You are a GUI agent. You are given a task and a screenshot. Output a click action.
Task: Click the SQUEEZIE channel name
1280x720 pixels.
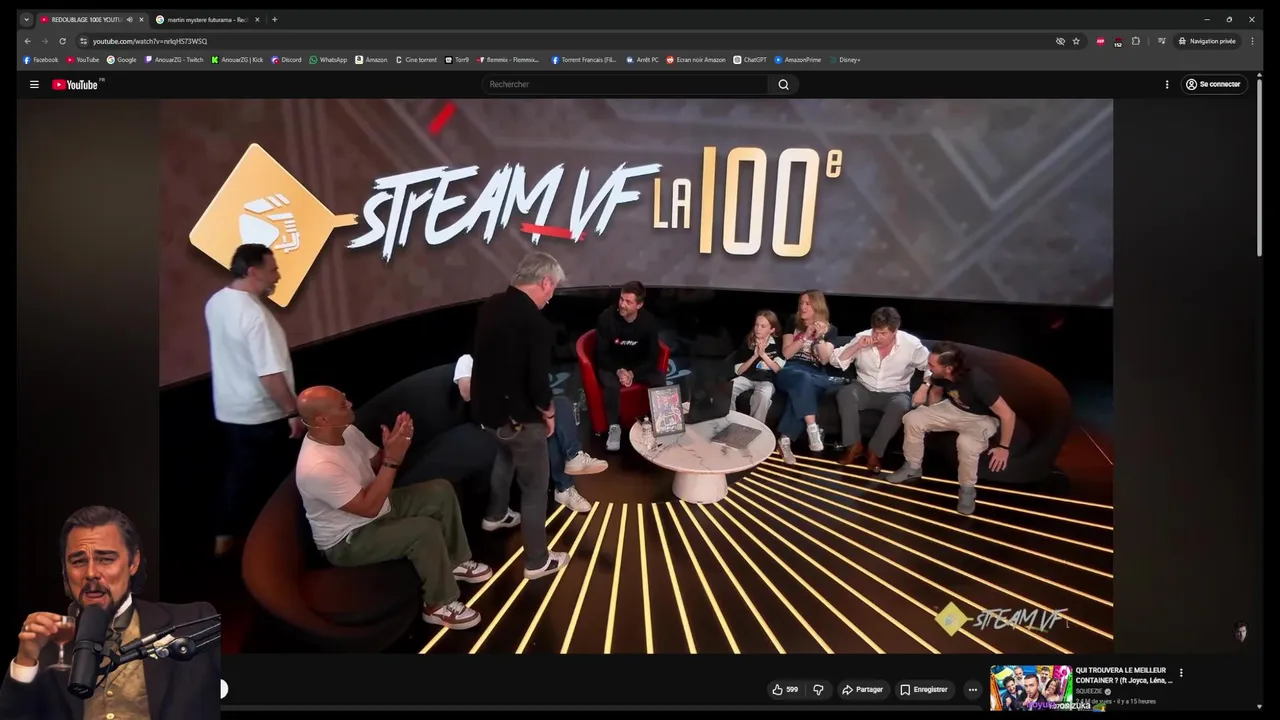tap(1089, 691)
